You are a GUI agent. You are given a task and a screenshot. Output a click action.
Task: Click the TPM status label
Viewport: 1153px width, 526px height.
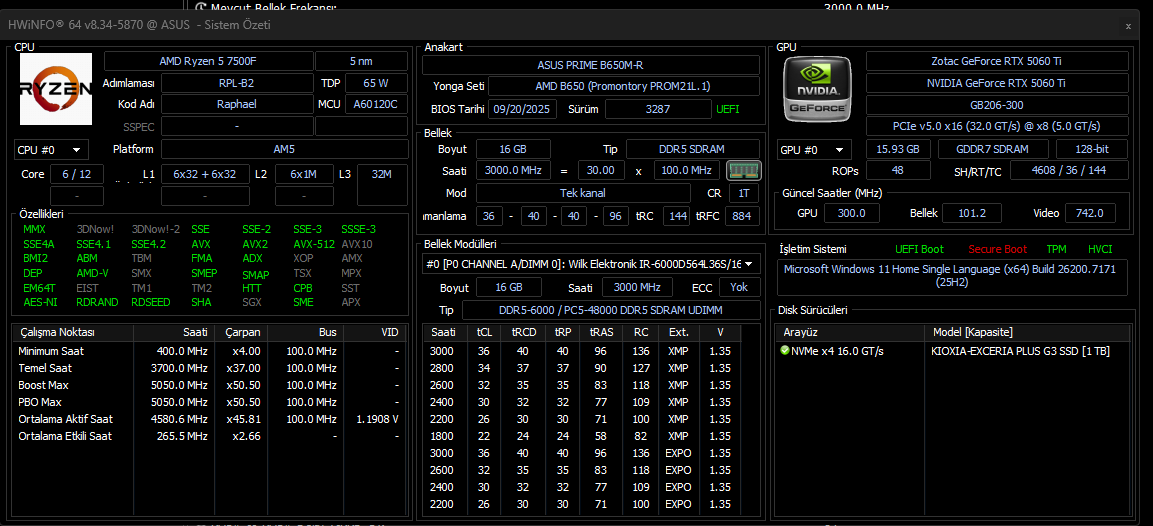click(1056, 249)
